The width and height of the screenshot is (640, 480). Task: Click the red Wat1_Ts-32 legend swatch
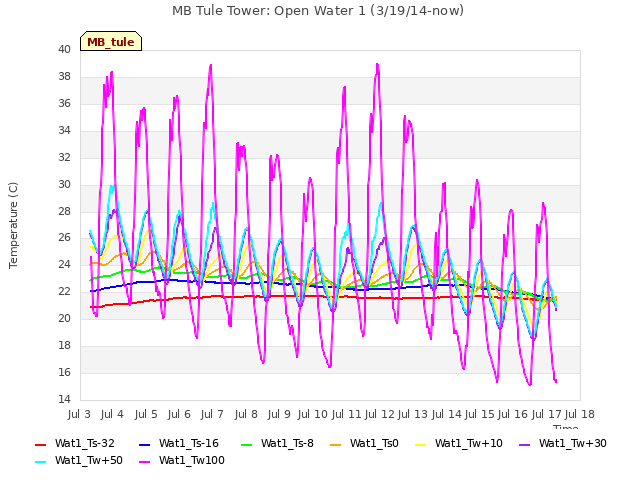pyautogui.click(x=40, y=444)
